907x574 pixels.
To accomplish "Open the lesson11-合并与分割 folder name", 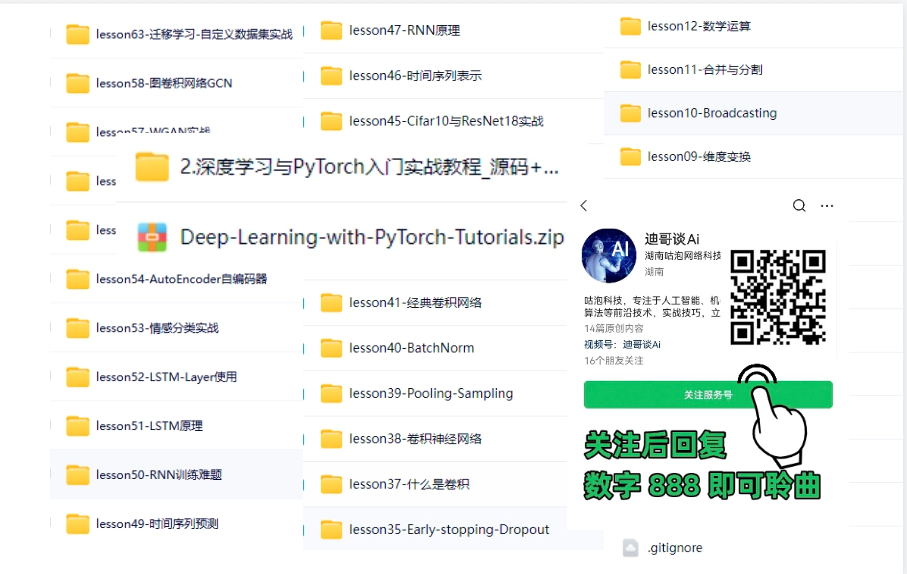I will click(705, 70).
